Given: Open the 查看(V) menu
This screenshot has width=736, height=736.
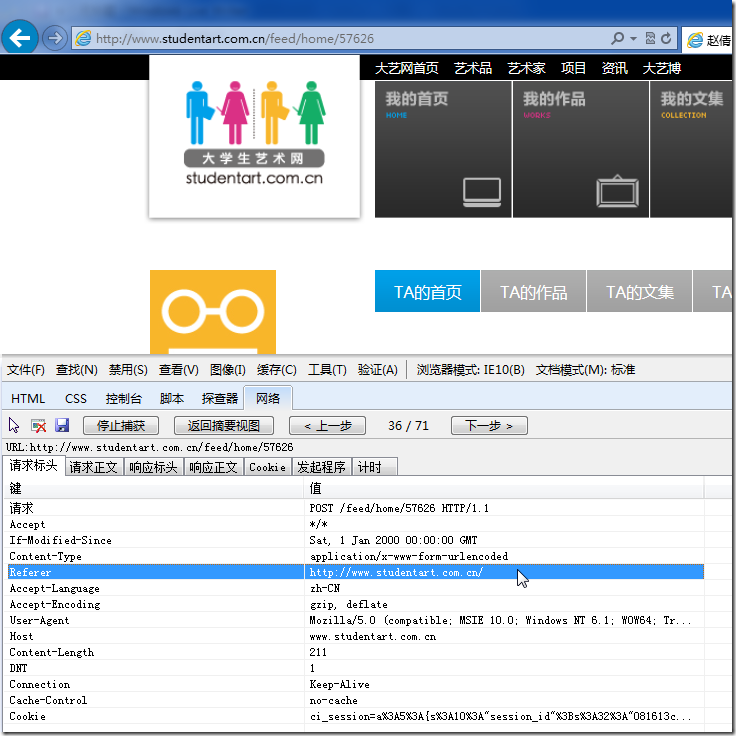Looking at the screenshot, I should coord(178,370).
